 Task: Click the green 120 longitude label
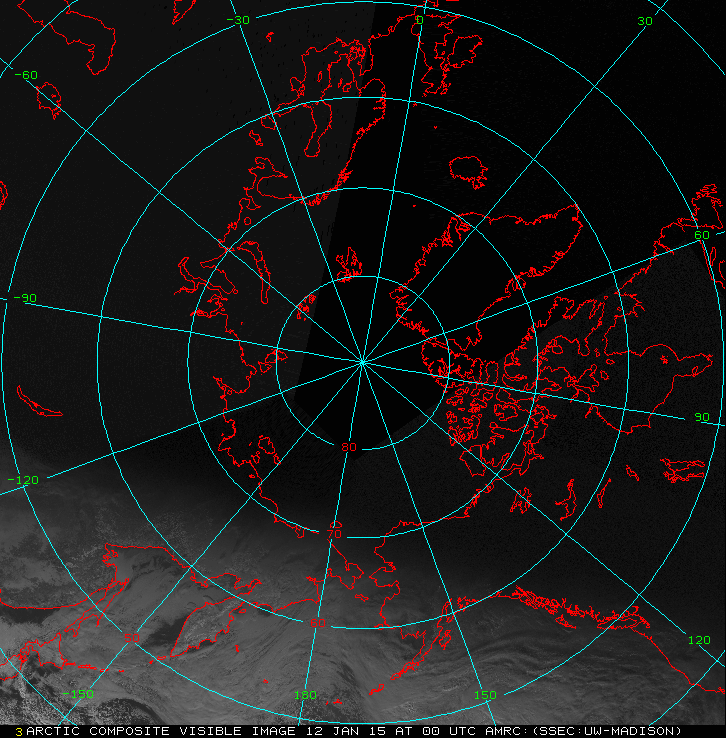pyautogui.click(x=699, y=640)
